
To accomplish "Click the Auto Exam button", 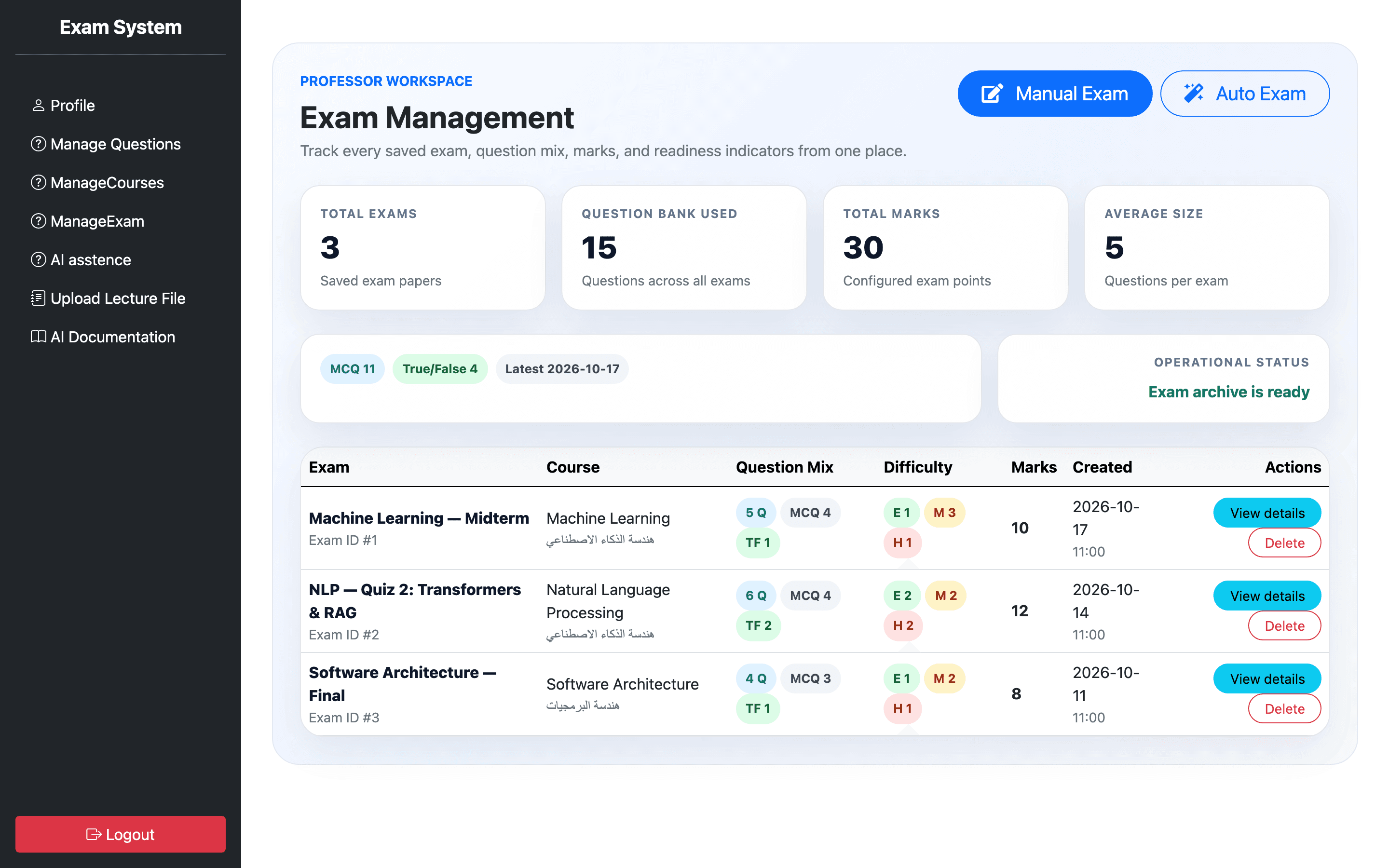I will tap(1245, 94).
